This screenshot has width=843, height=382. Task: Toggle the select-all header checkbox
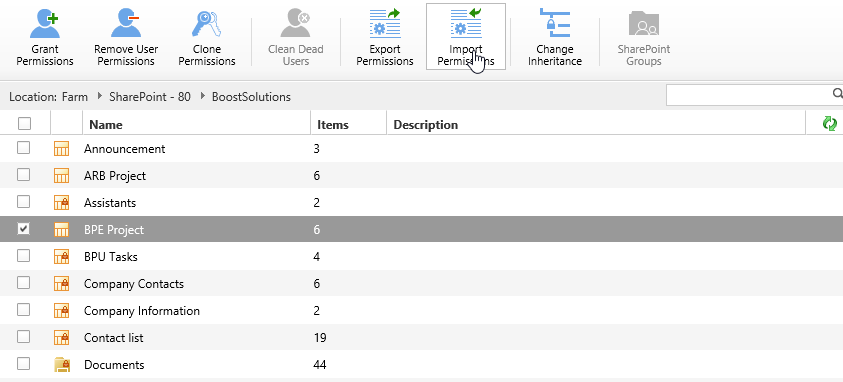(24, 124)
